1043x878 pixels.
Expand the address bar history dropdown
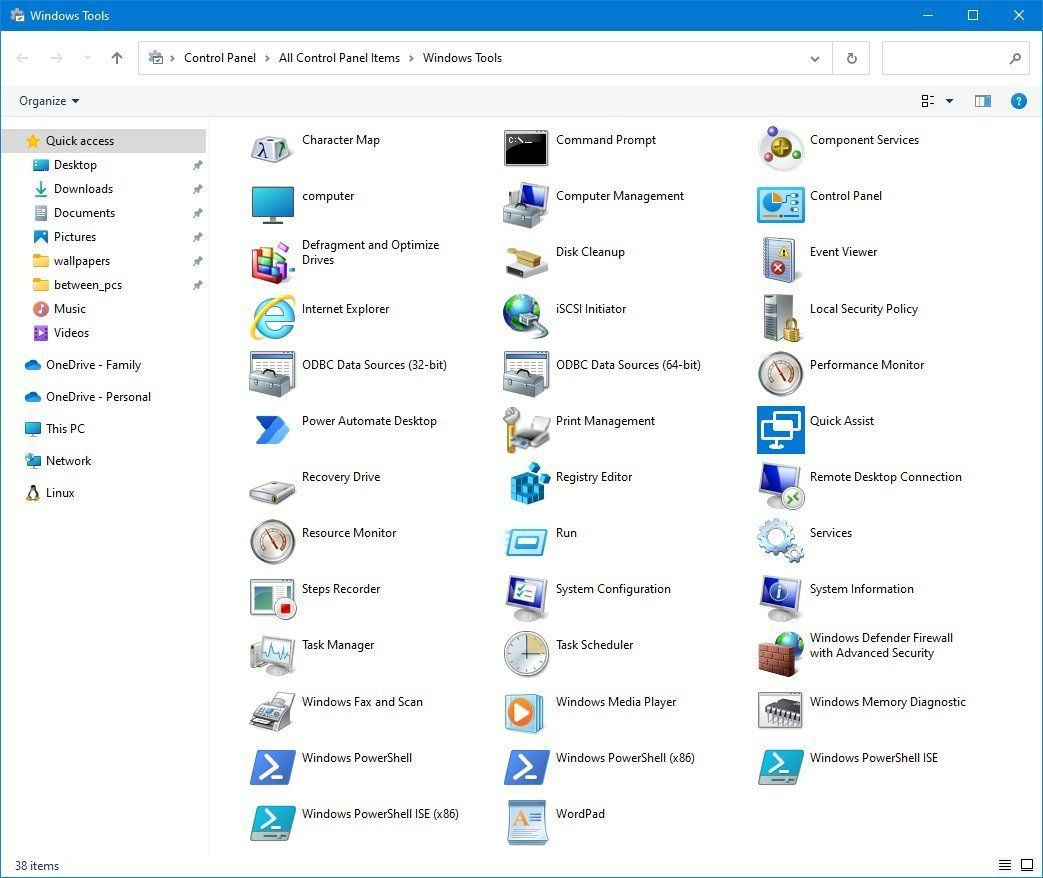(x=814, y=58)
